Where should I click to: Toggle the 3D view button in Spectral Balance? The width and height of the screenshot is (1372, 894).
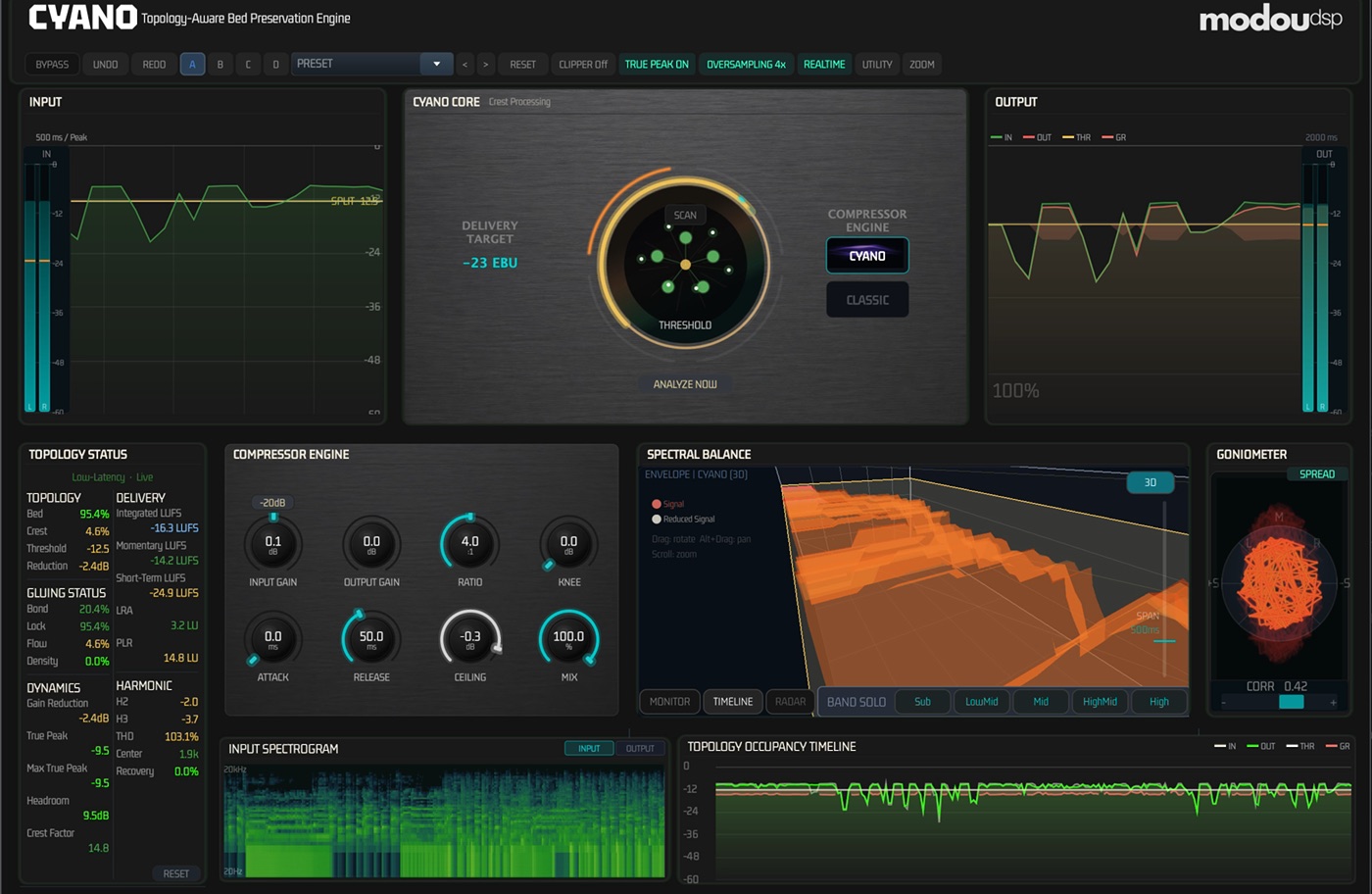click(x=1151, y=482)
